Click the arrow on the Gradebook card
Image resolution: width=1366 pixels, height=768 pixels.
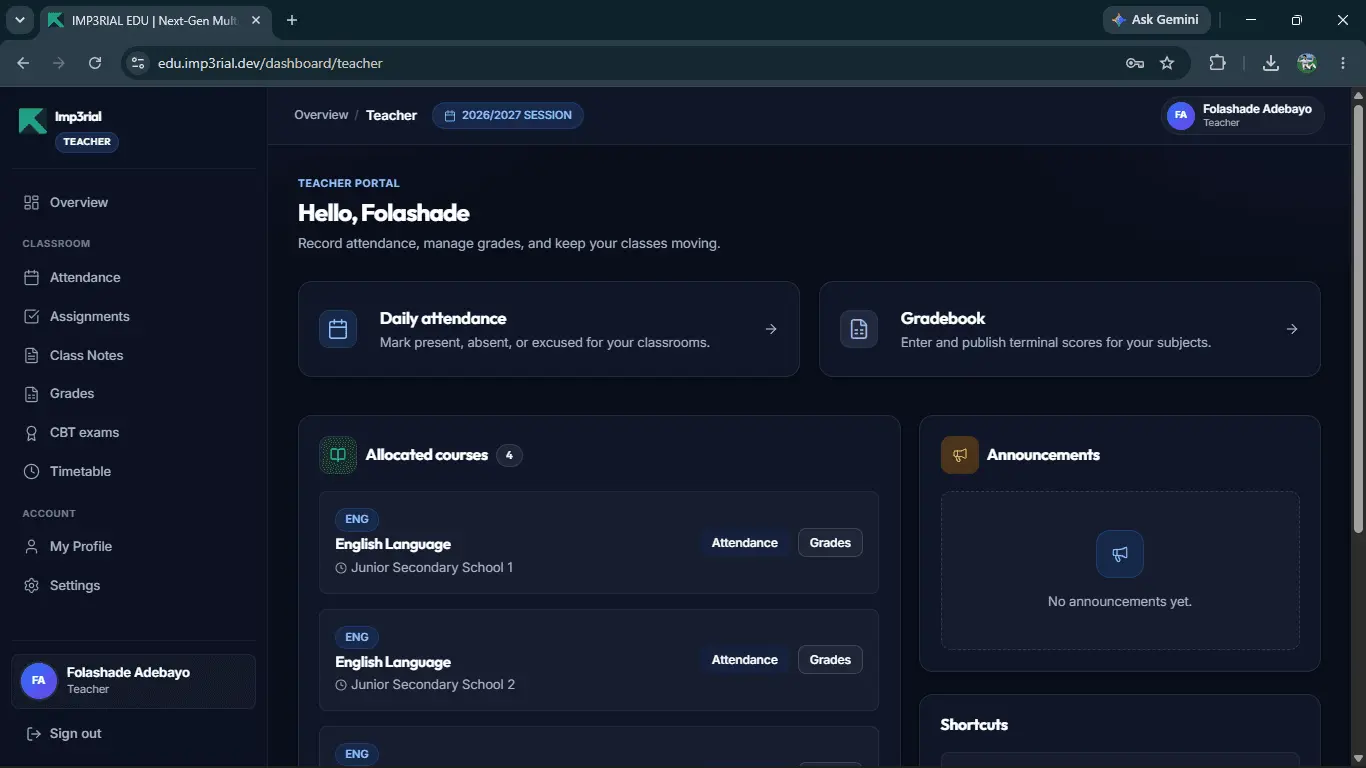click(x=1292, y=329)
